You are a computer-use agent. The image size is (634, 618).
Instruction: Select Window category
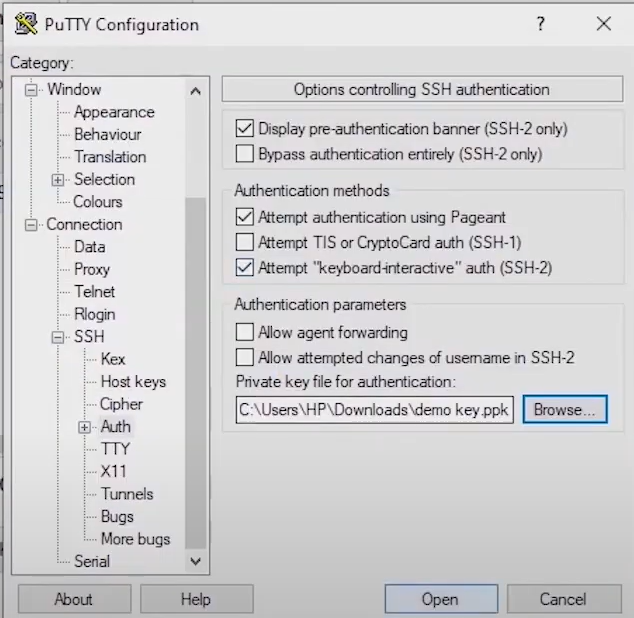pyautogui.click(x=74, y=89)
